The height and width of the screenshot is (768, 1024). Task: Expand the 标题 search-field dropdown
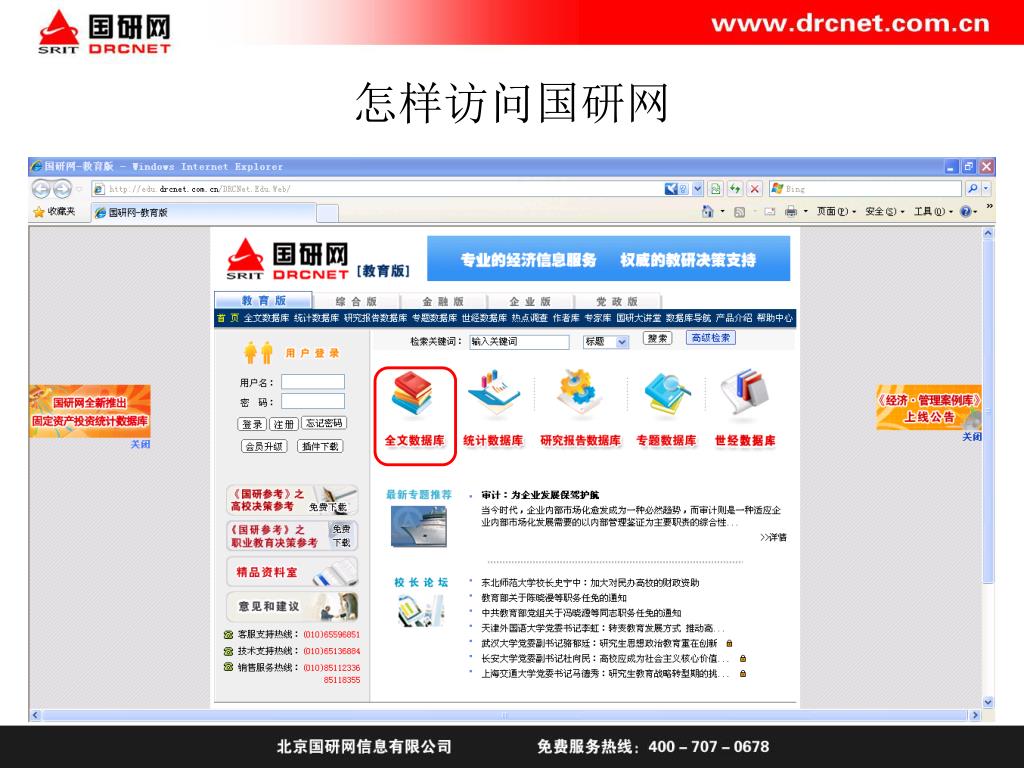pyautogui.click(x=622, y=342)
